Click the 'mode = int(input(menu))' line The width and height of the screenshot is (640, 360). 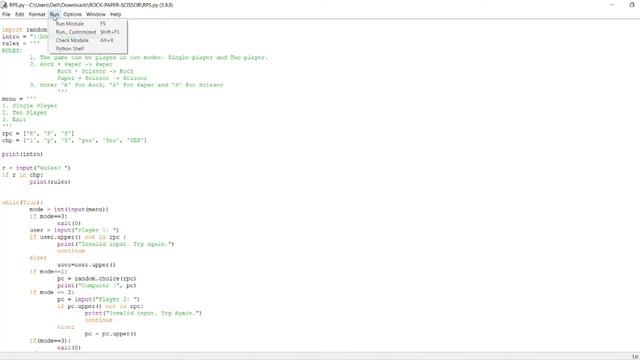tap(69, 210)
